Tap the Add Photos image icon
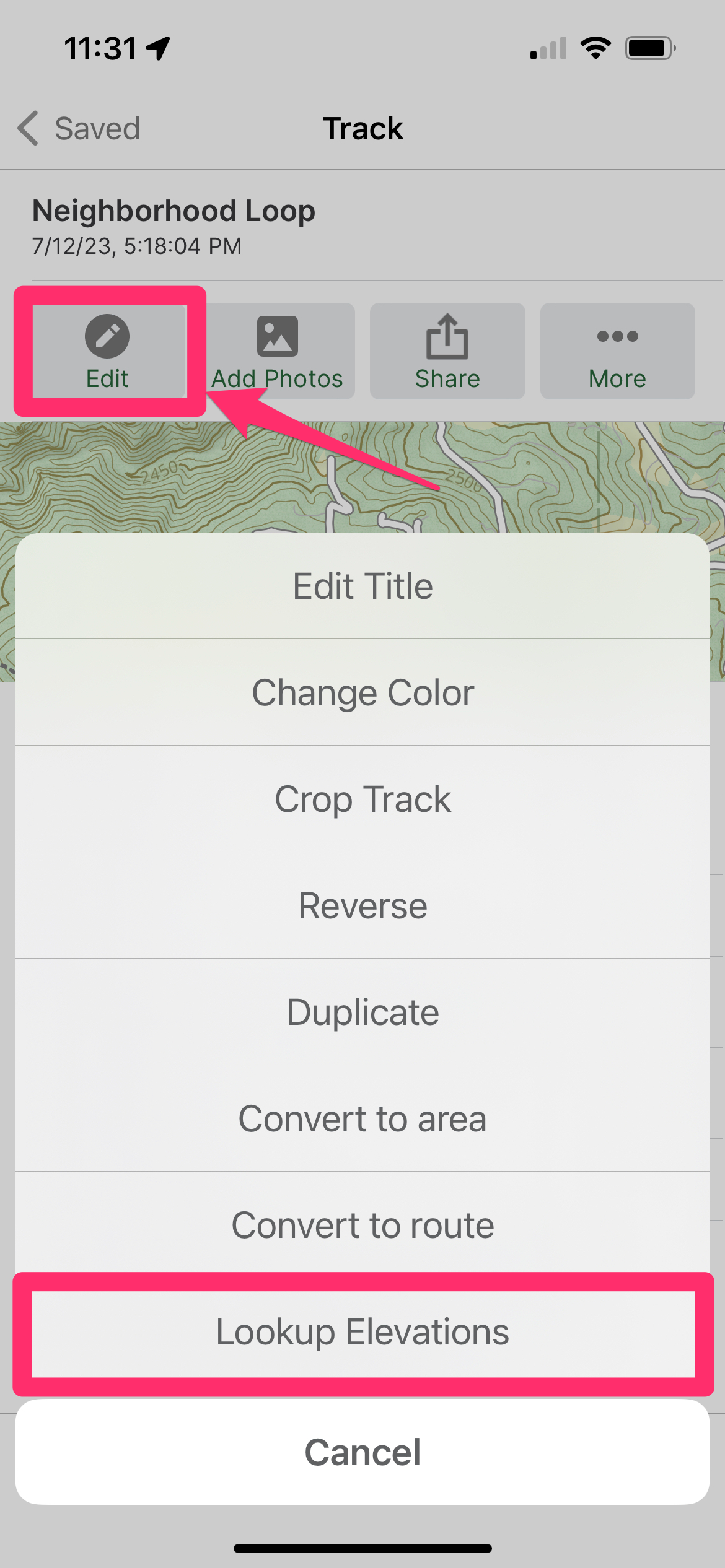Image resolution: width=725 pixels, height=1568 pixels. pos(277,336)
